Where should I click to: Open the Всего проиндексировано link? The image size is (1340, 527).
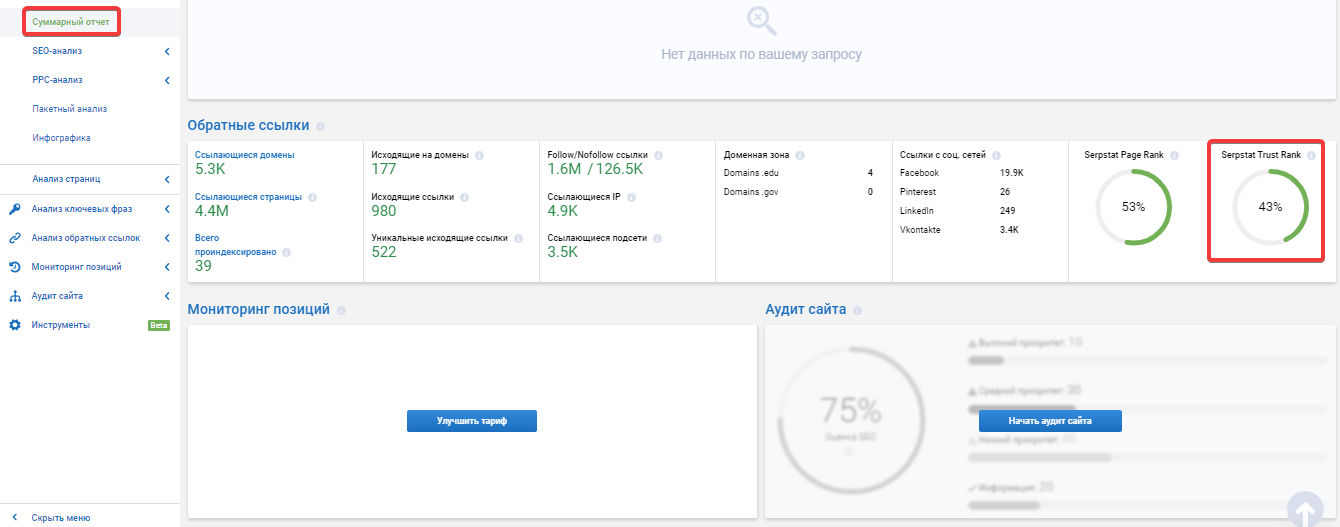(236, 246)
